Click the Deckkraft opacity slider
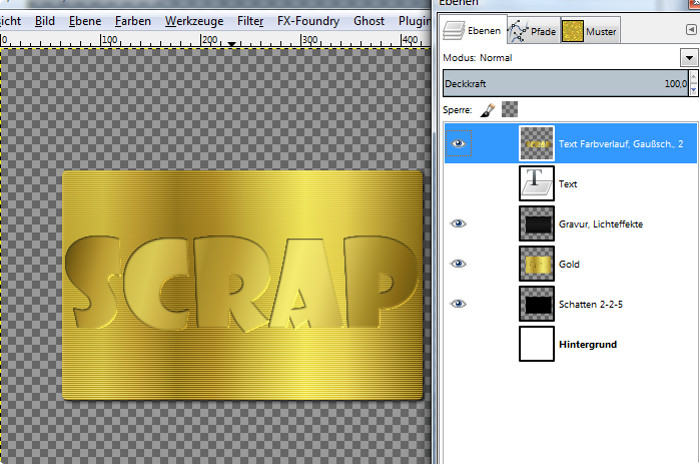Viewport: 700px width, 464px height. [x=565, y=85]
